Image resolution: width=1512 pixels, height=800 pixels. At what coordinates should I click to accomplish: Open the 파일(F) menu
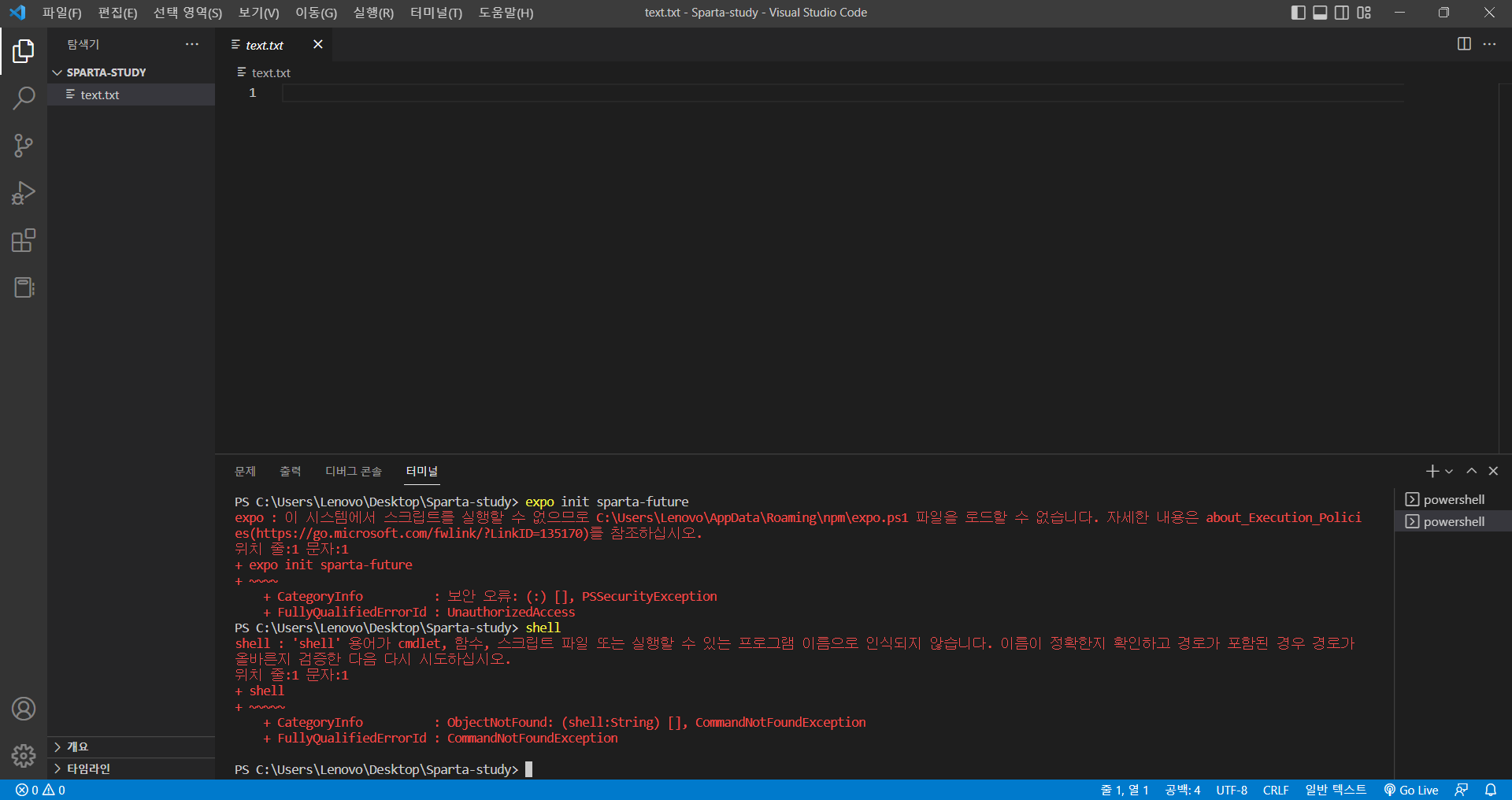pyautogui.click(x=62, y=13)
